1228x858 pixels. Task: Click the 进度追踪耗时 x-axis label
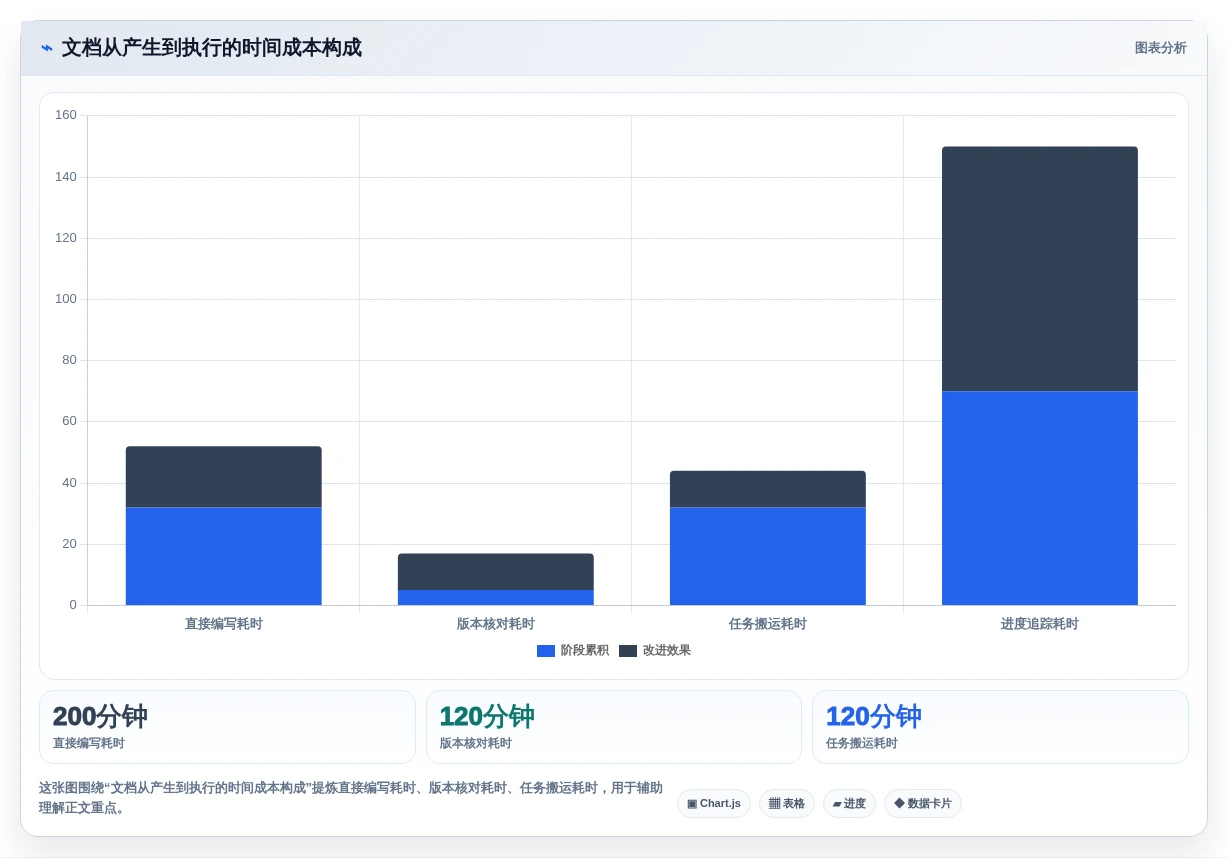pos(1040,624)
